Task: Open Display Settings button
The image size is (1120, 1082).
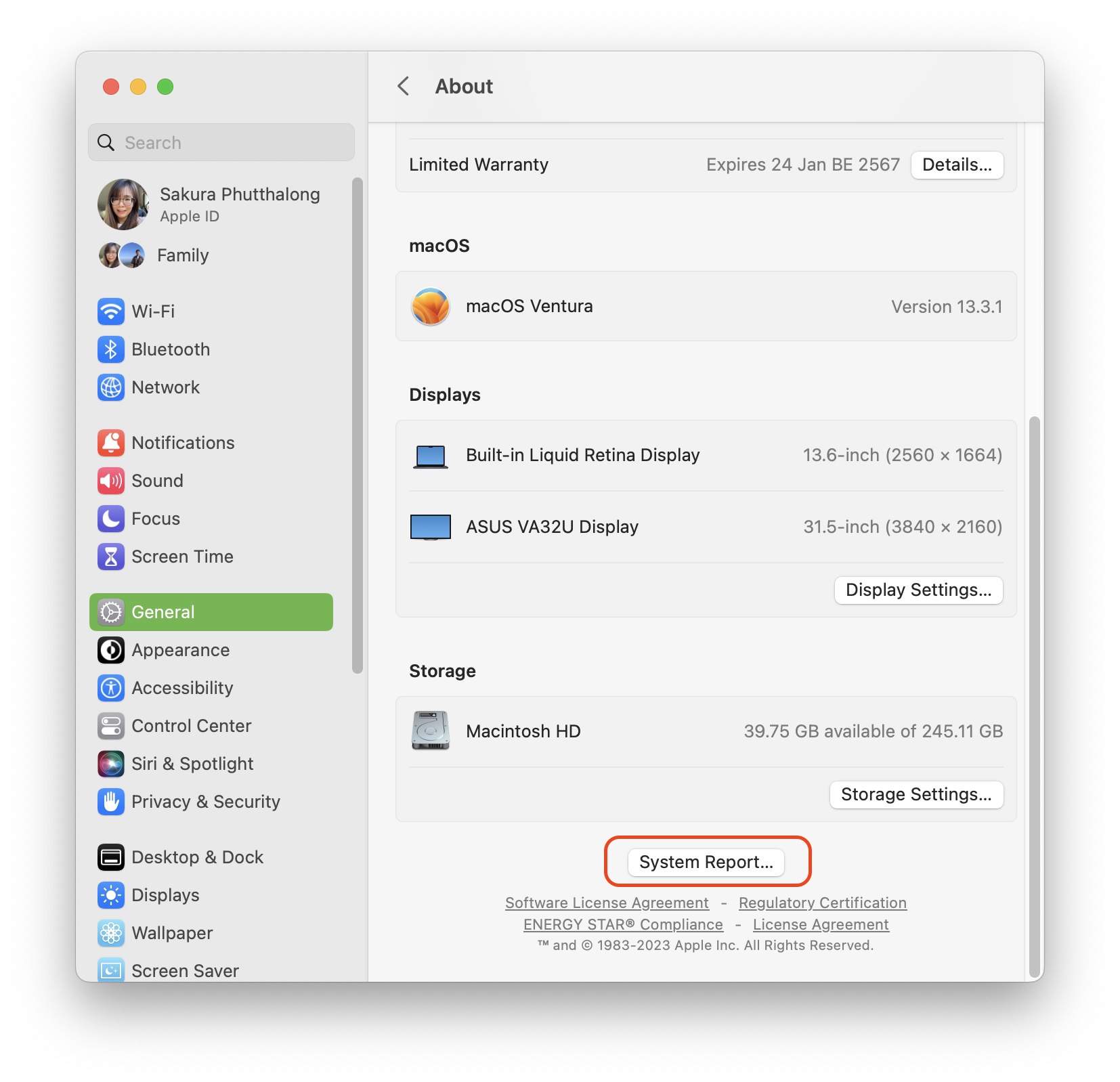Action: 918,590
